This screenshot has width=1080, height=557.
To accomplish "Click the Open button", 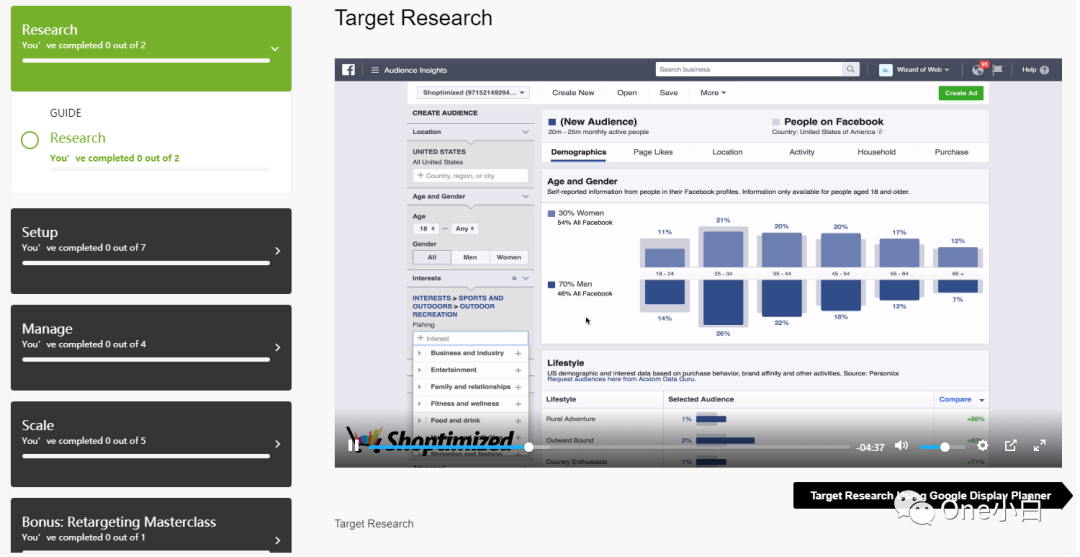I will (x=627, y=92).
